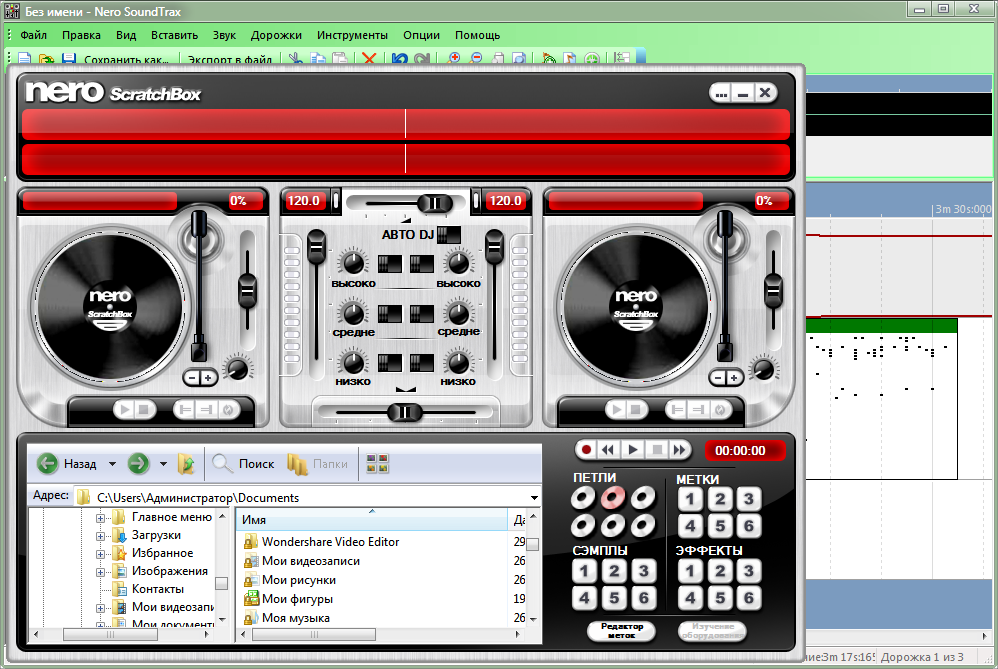The width and height of the screenshot is (998, 669).
Task: Click the blue floppy save icon
Action: (69, 59)
